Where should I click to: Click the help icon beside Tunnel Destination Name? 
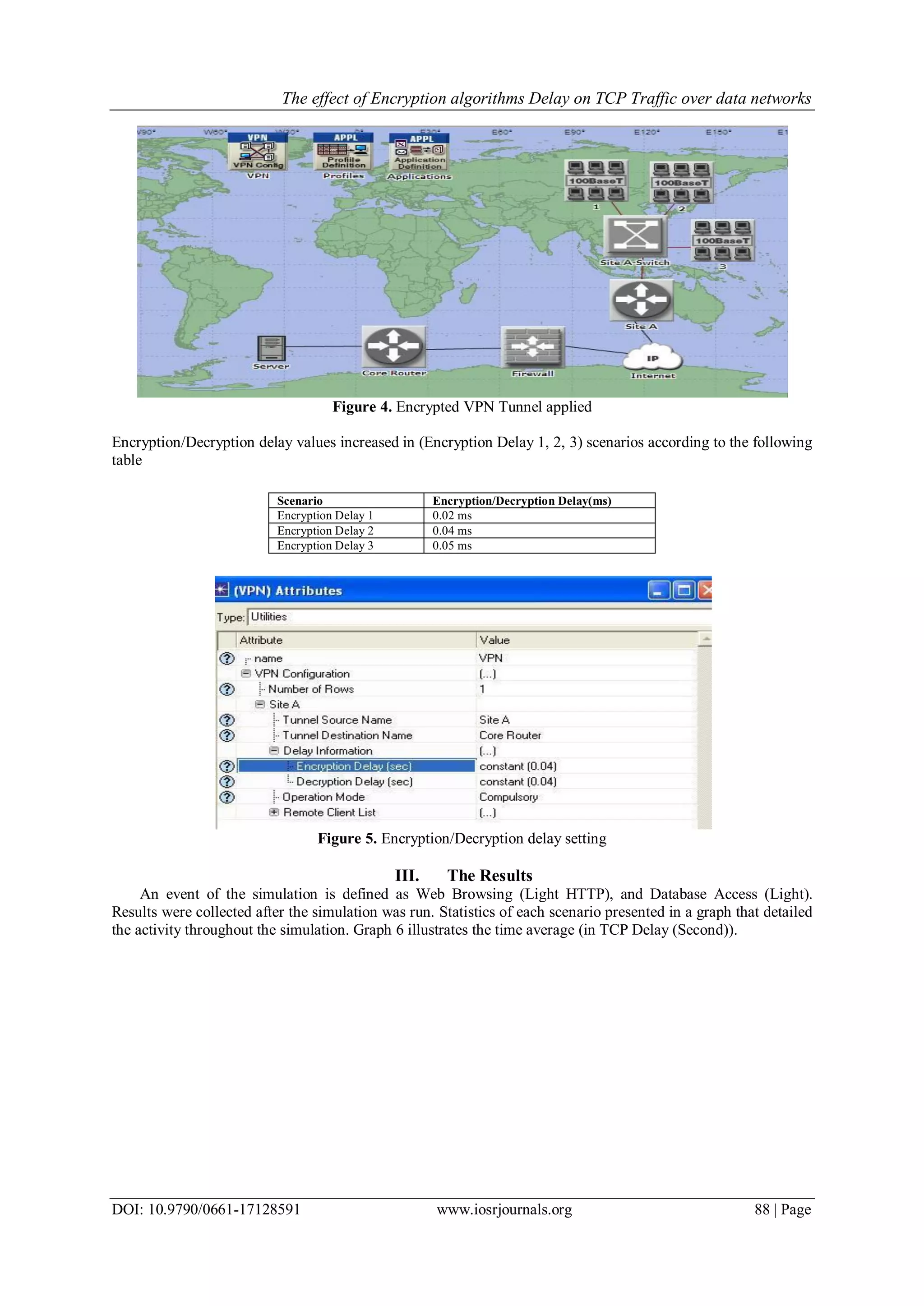click(x=227, y=735)
